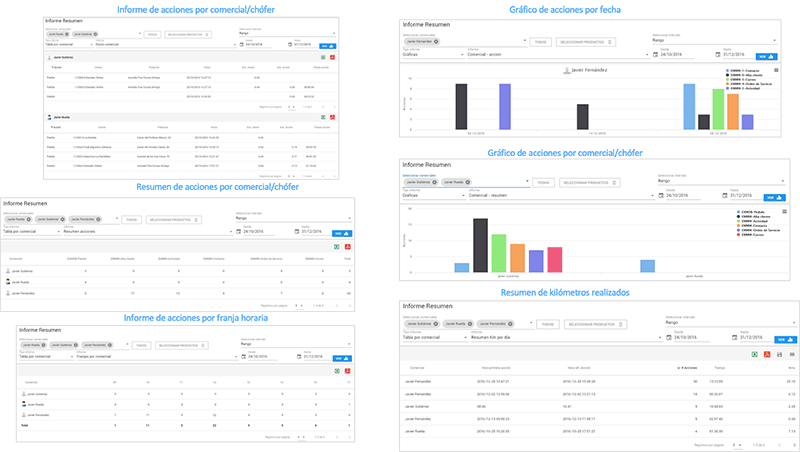
Task: Remove Javier Rueda chip in Gráfico por comercial/chófer panel
Action: point(467,182)
